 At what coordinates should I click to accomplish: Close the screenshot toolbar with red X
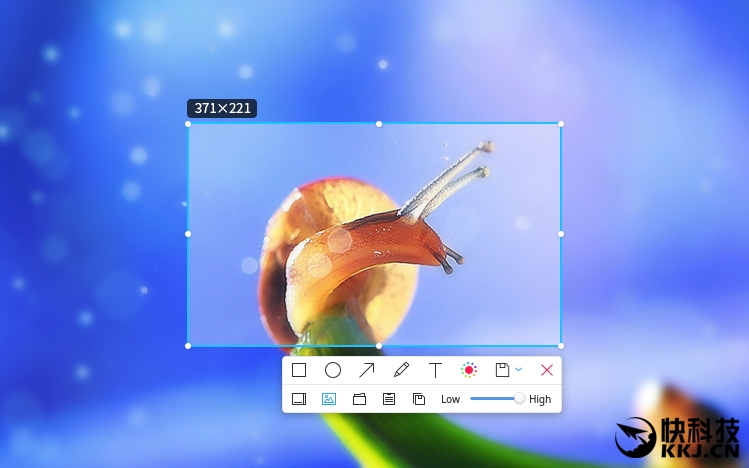click(547, 370)
